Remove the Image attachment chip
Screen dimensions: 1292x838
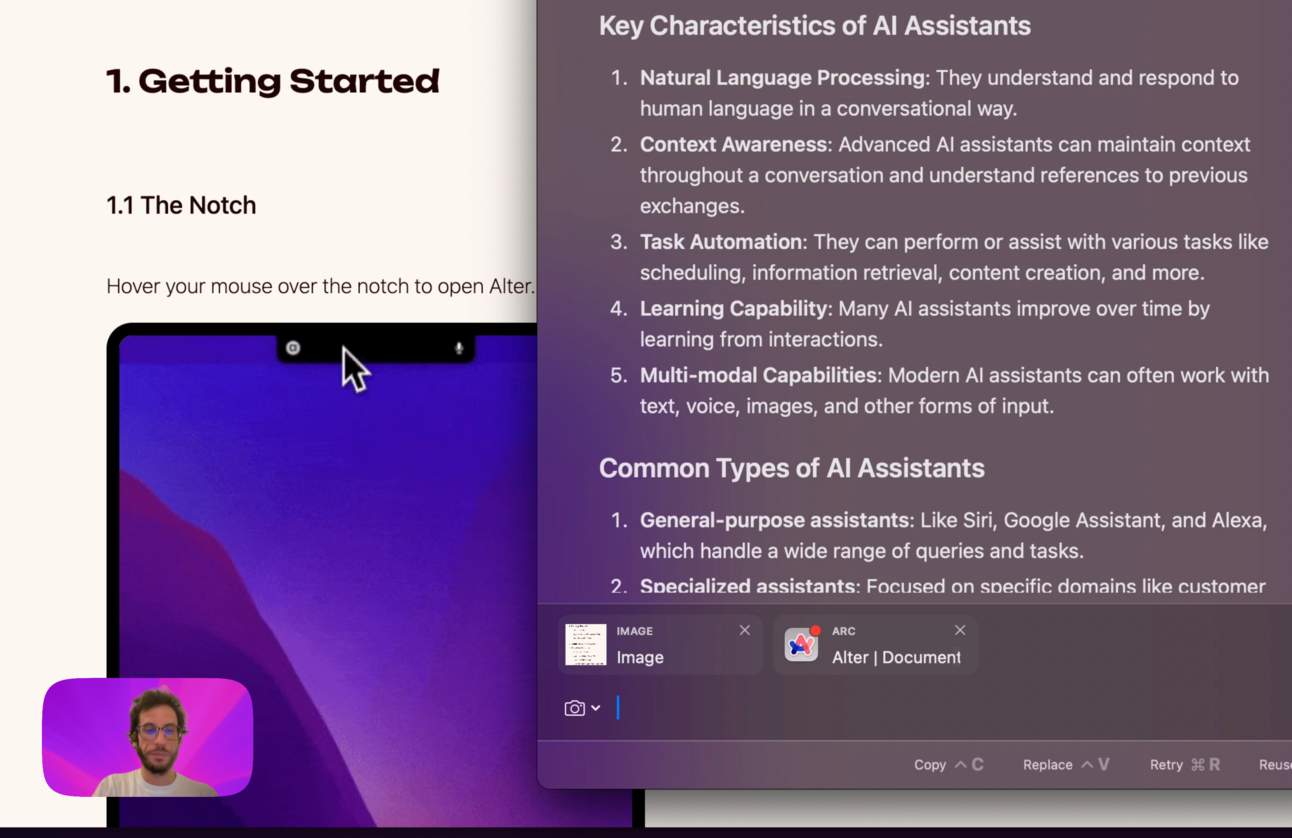click(744, 630)
